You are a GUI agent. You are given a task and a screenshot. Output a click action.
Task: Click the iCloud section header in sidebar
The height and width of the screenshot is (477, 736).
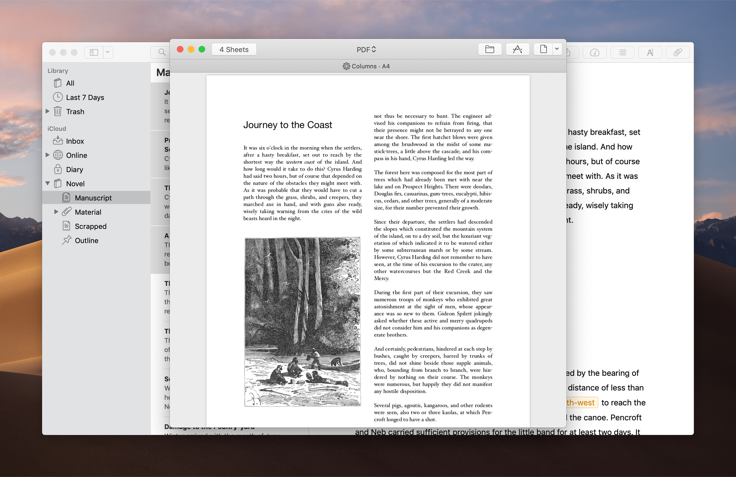(57, 128)
